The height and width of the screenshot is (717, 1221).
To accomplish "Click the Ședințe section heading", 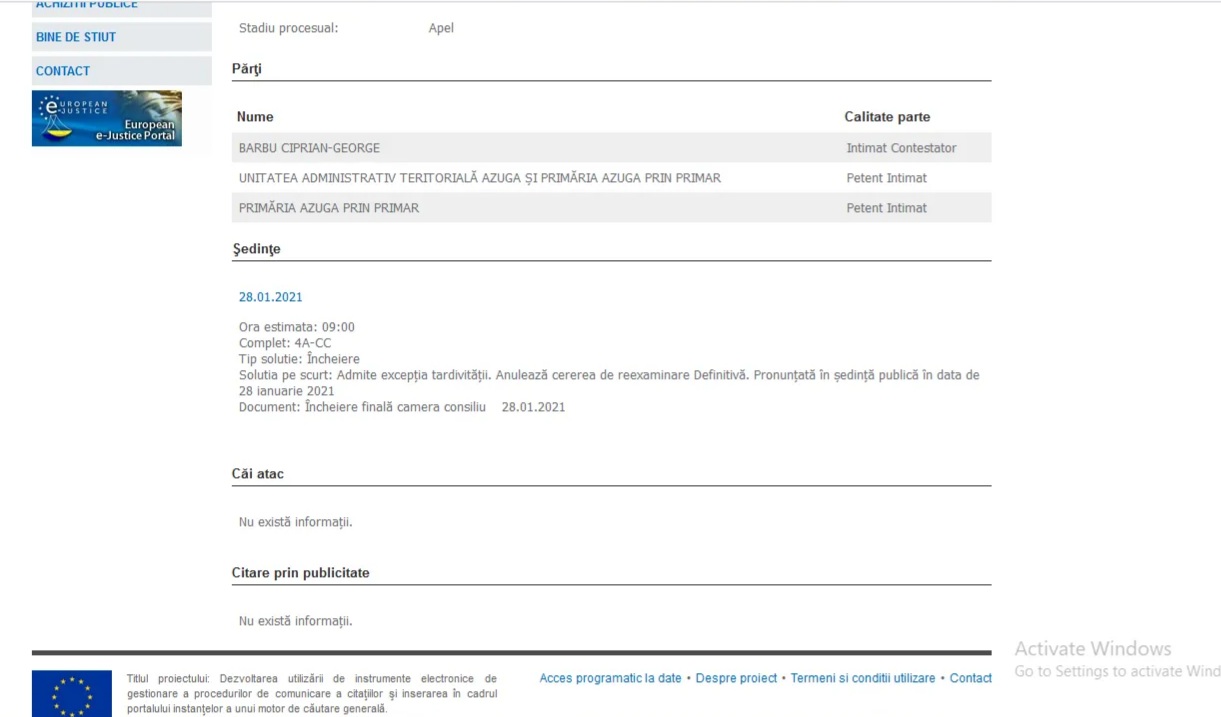I will tap(256, 249).
